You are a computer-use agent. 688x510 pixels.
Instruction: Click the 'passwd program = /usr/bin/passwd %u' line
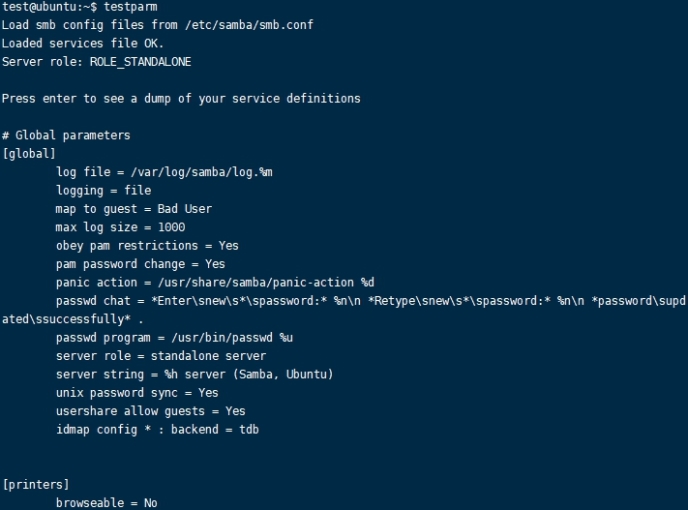coord(174,338)
